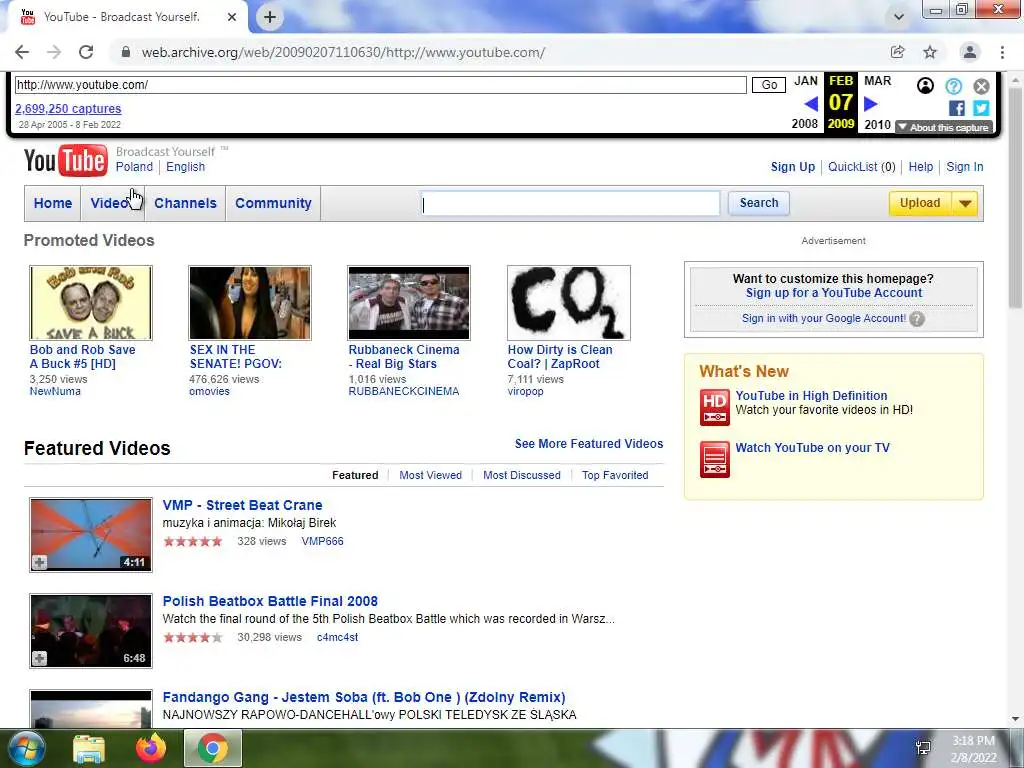Click the five-star rating for VMP video
1024x768 pixels.
click(193, 541)
